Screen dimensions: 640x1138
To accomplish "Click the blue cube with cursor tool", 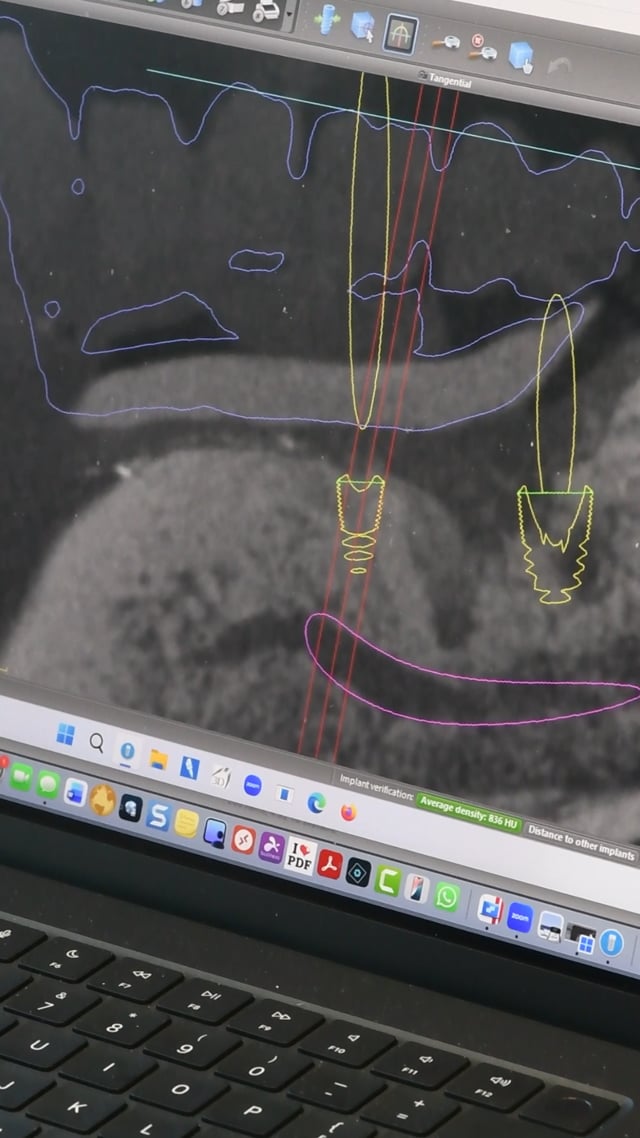I will [363, 25].
